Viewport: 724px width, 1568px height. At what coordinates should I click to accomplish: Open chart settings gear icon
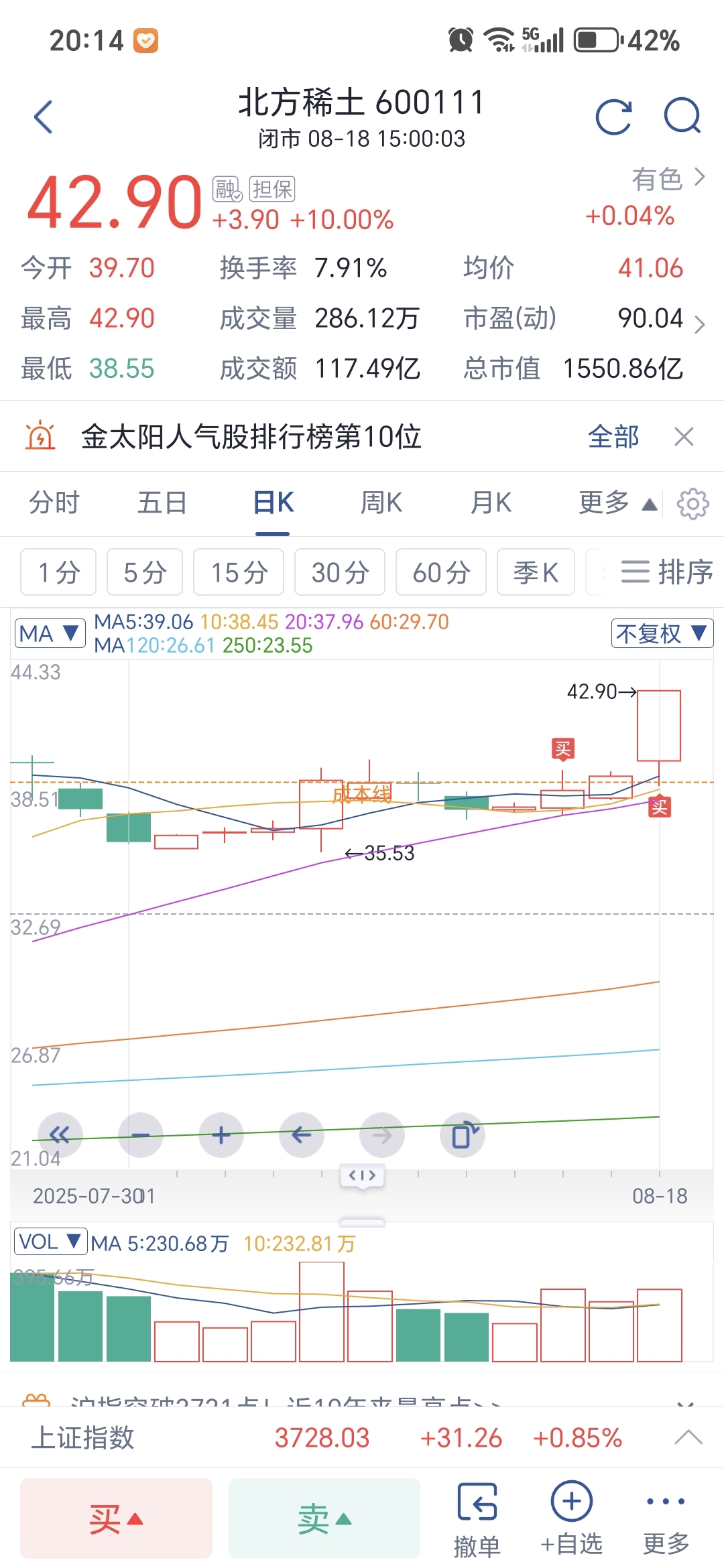point(693,504)
